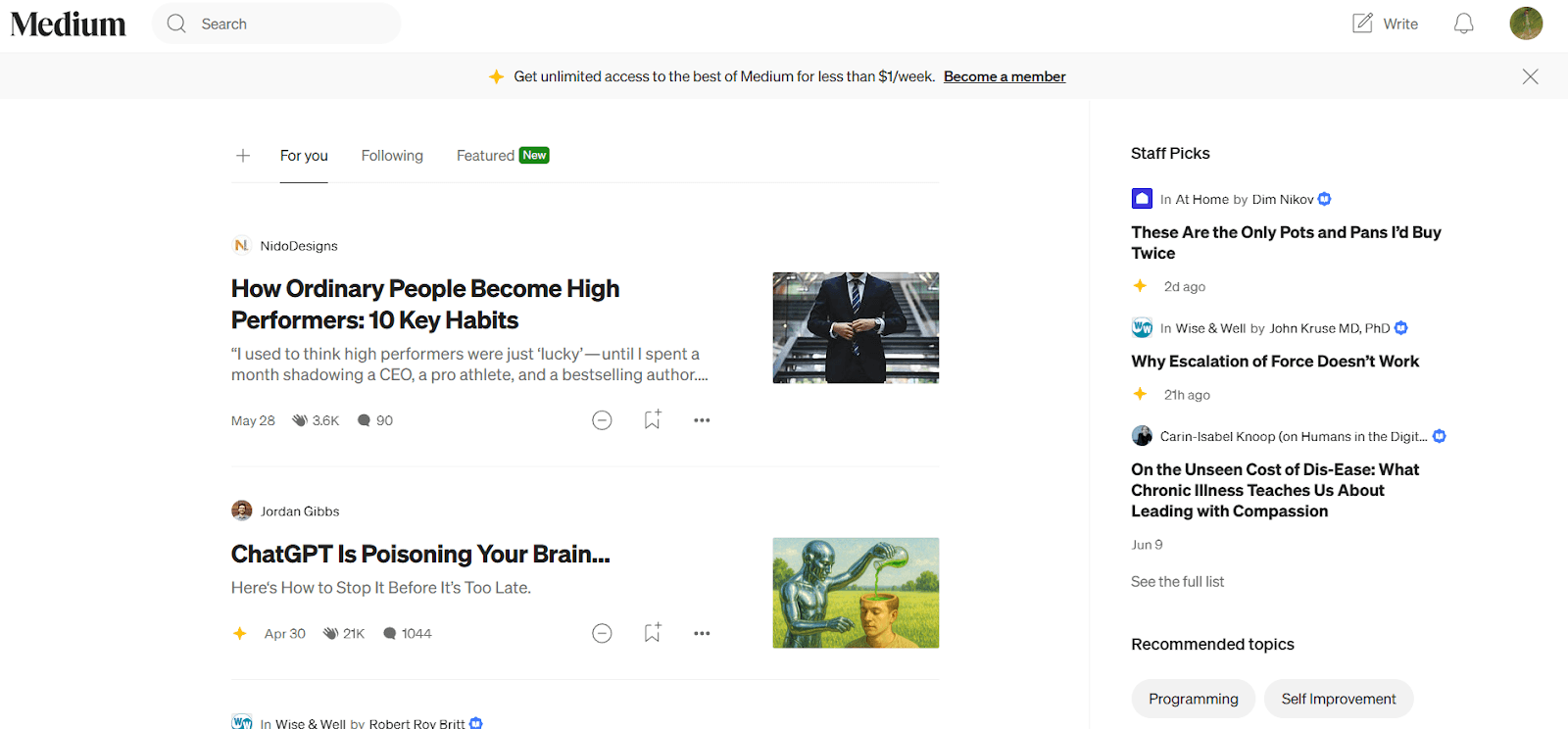Click claps icon on the 21K story
The height and width of the screenshot is (729, 1568).
pyautogui.click(x=331, y=633)
